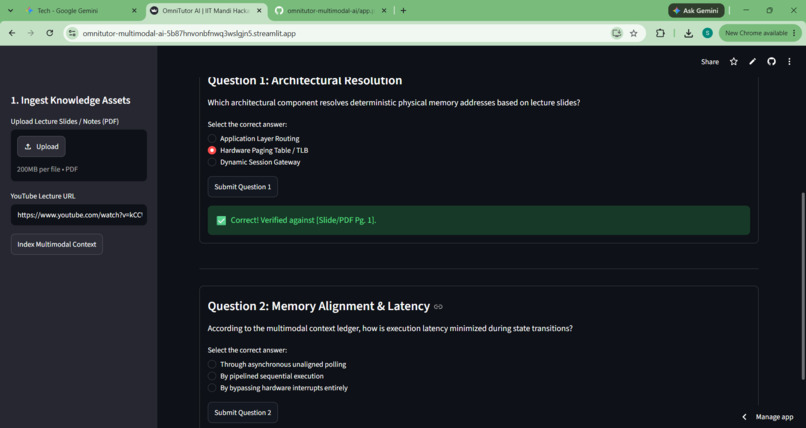The image size is (806, 428).
Task: Click the browser forward arrow
Action: 31,33
